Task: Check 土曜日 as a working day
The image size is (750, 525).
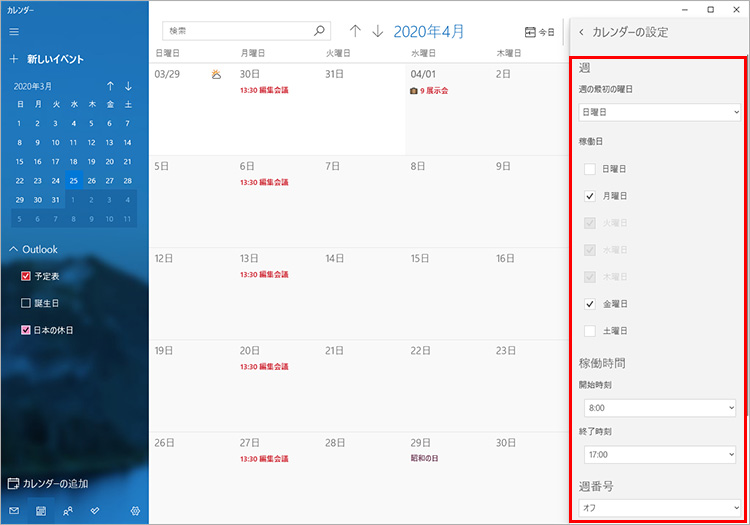Action: tap(590, 331)
